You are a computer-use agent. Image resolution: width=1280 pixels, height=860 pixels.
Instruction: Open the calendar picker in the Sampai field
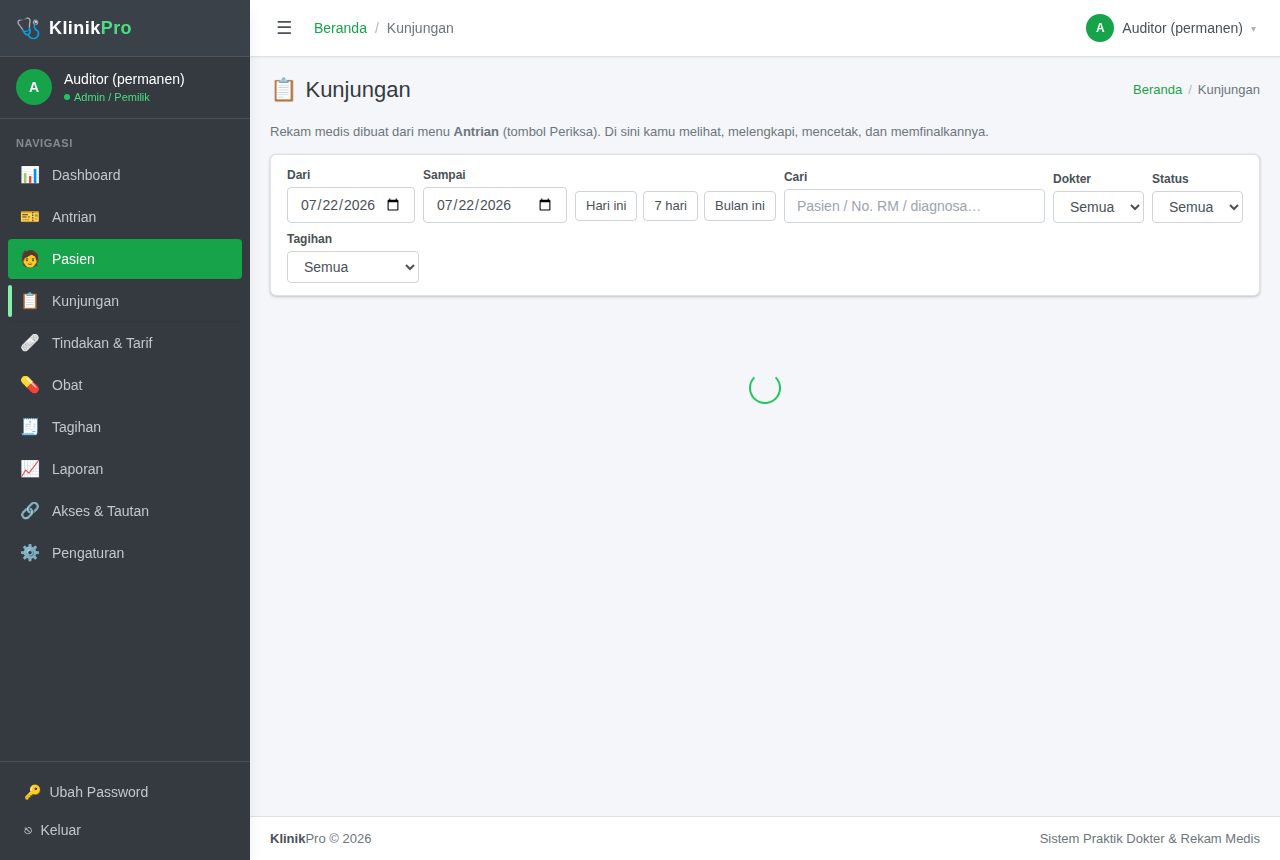click(x=545, y=205)
